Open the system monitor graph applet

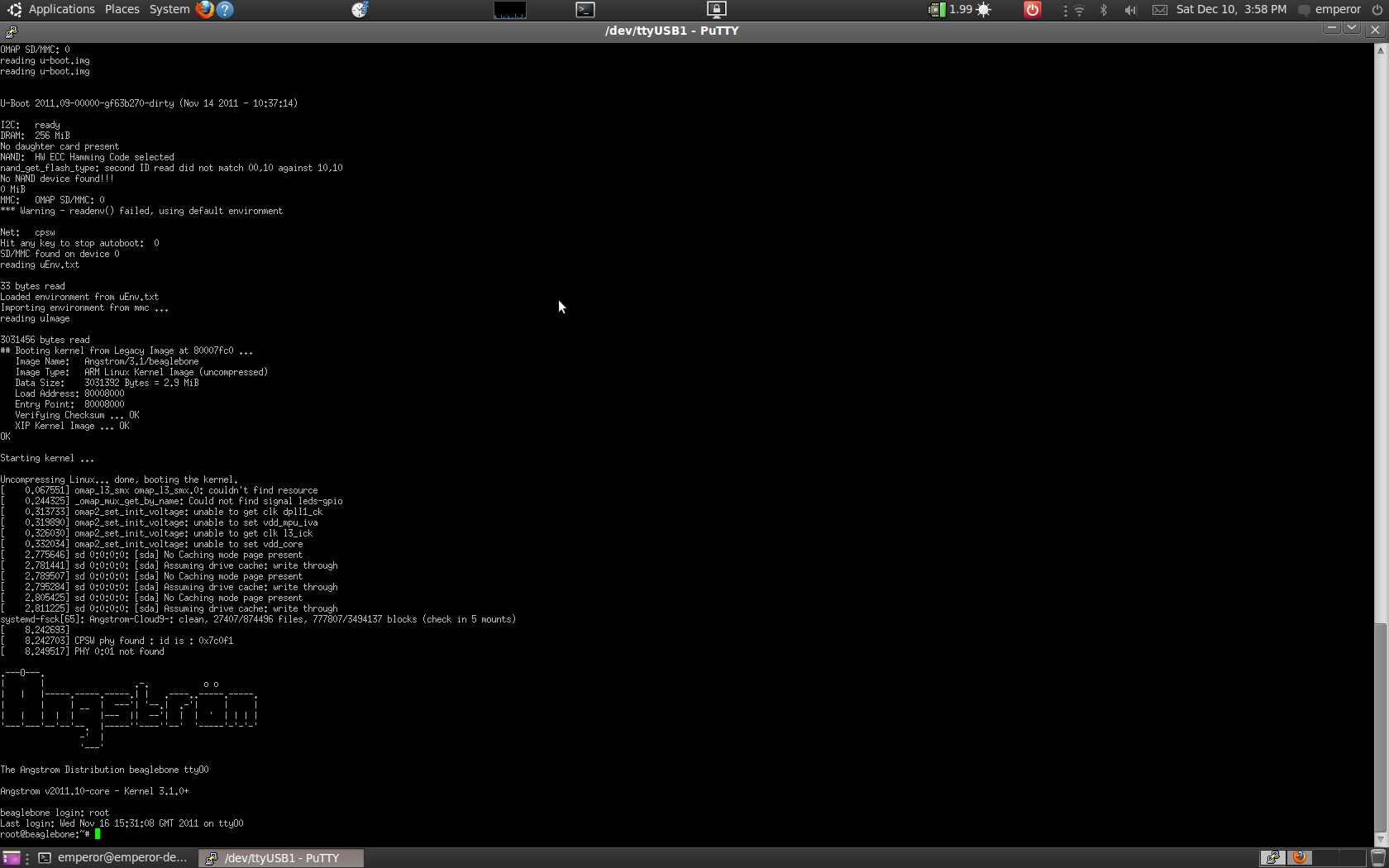tap(509, 10)
